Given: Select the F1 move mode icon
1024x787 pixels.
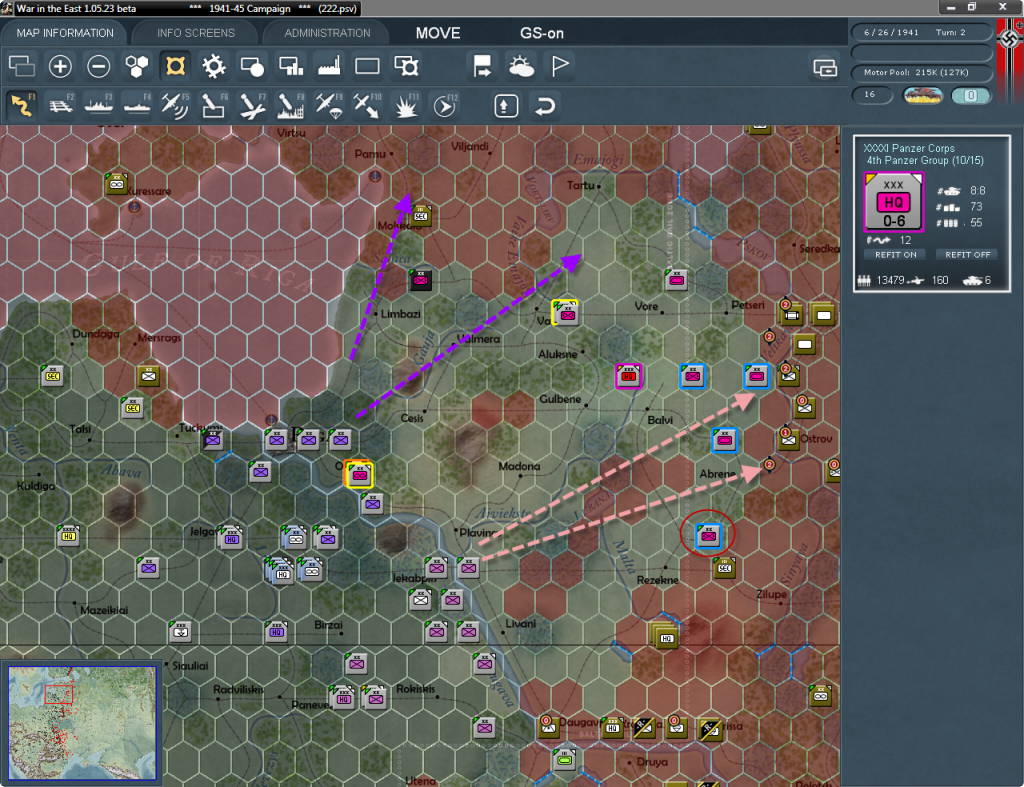Looking at the screenshot, I should [22, 105].
